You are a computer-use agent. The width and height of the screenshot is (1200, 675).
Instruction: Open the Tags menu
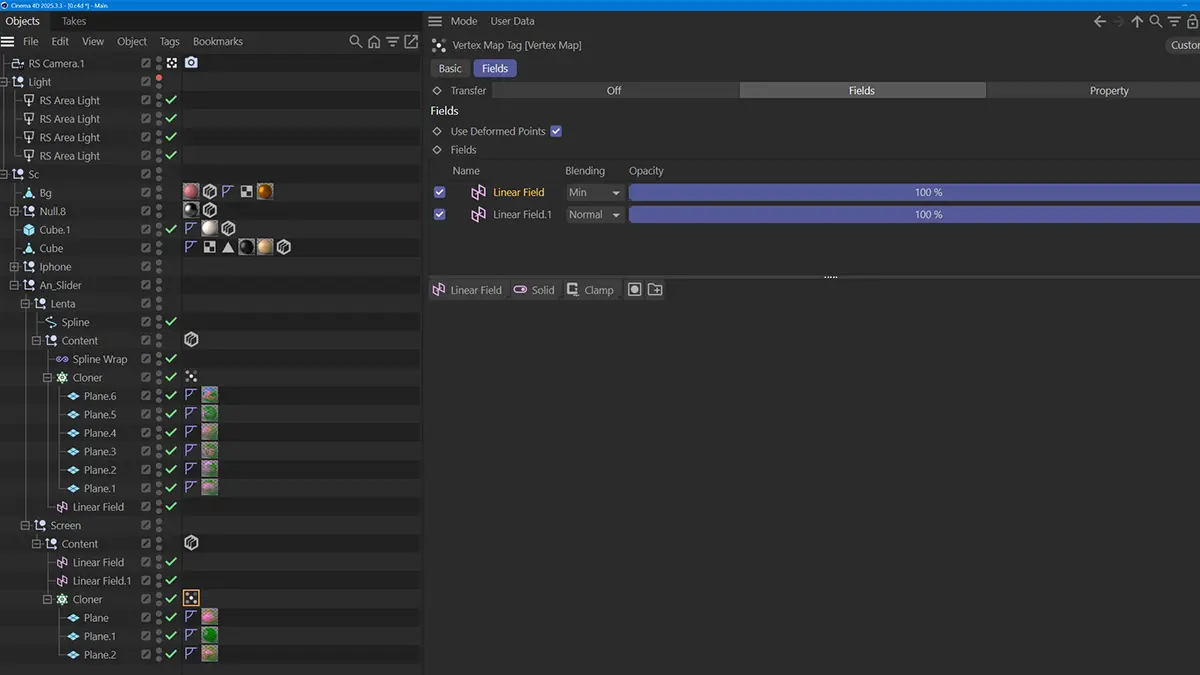click(x=170, y=42)
